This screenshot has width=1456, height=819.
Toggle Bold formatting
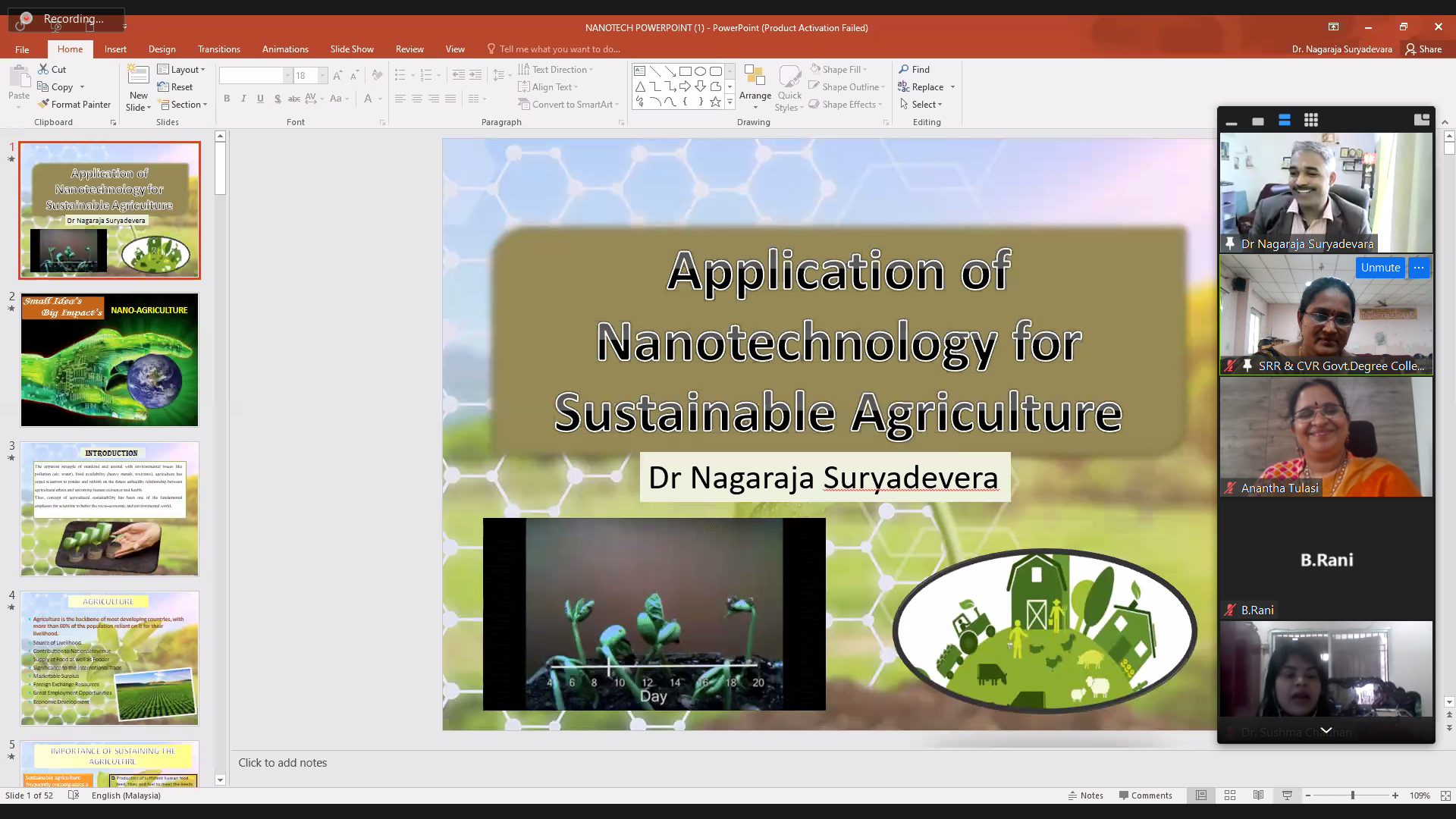pyautogui.click(x=227, y=99)
